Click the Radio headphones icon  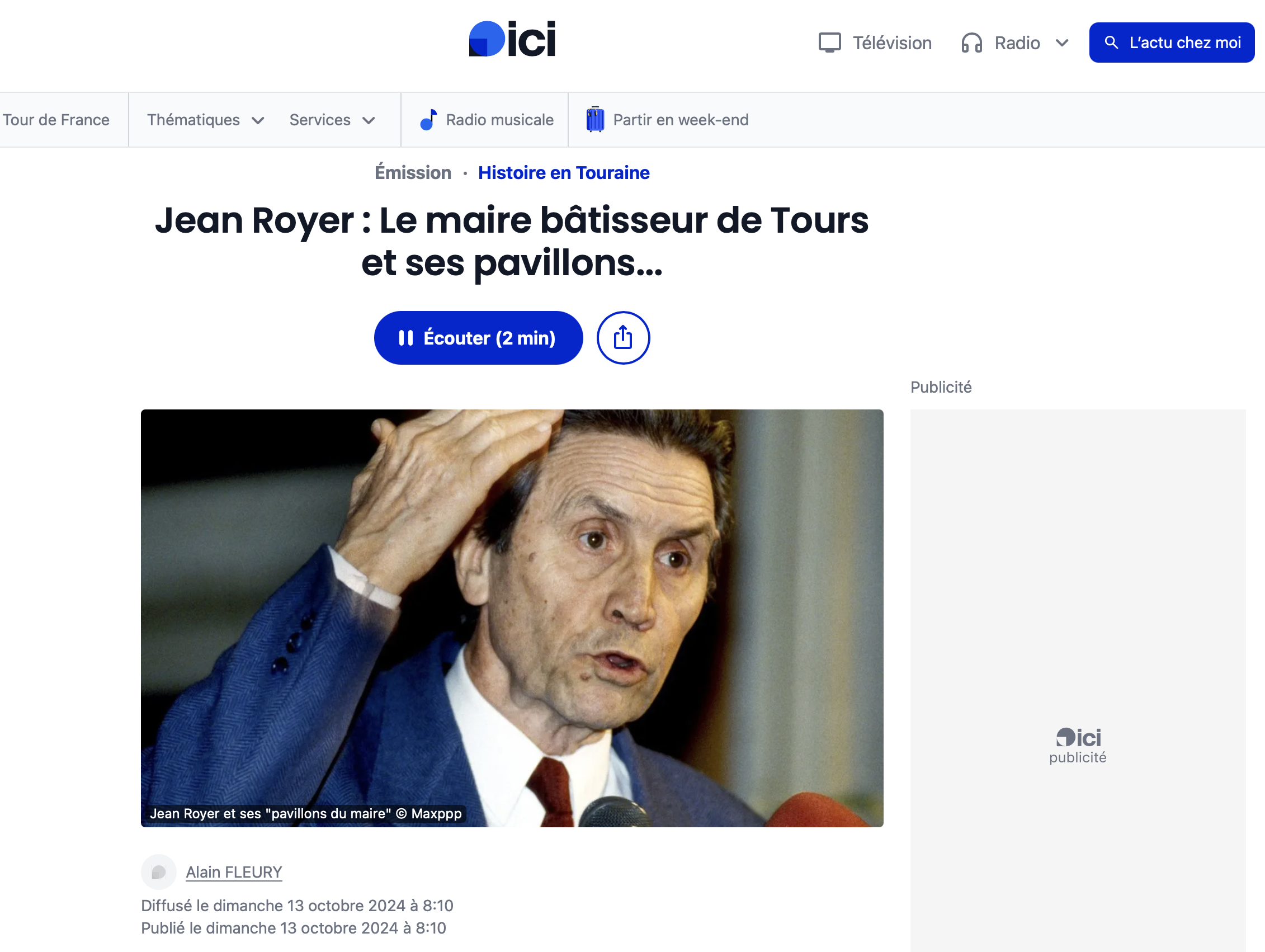pyautogui.click(x=971, y=43)
